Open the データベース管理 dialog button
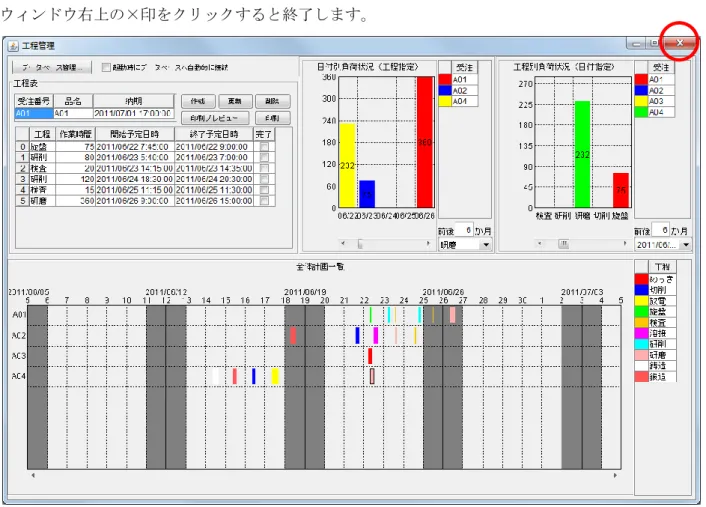Screen dimensions: 706x507 (x=52, y=68)
